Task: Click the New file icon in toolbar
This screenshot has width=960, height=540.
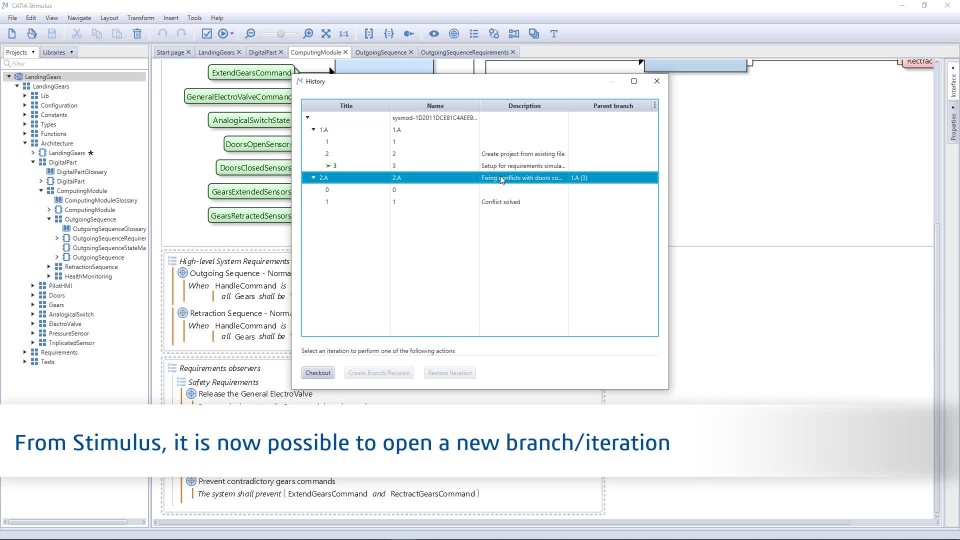Action: click(12, 34)
